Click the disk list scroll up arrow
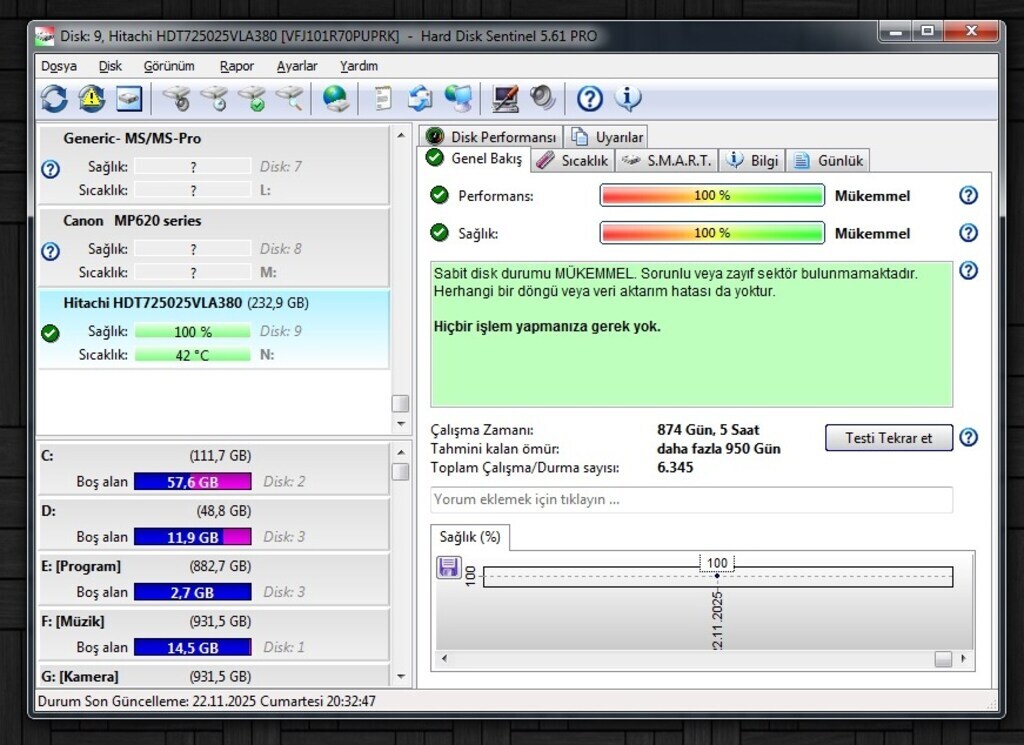1024x745 pixels. (x=401, y=135)
